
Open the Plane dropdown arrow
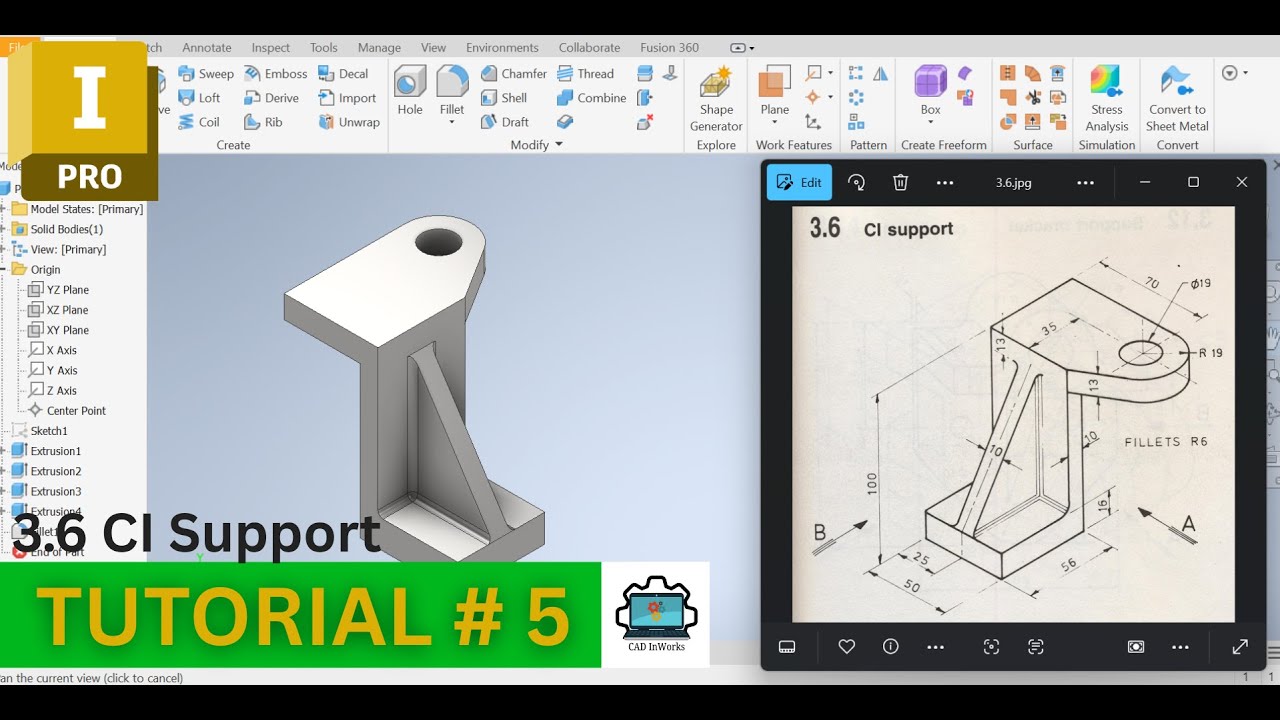(775, 122)
